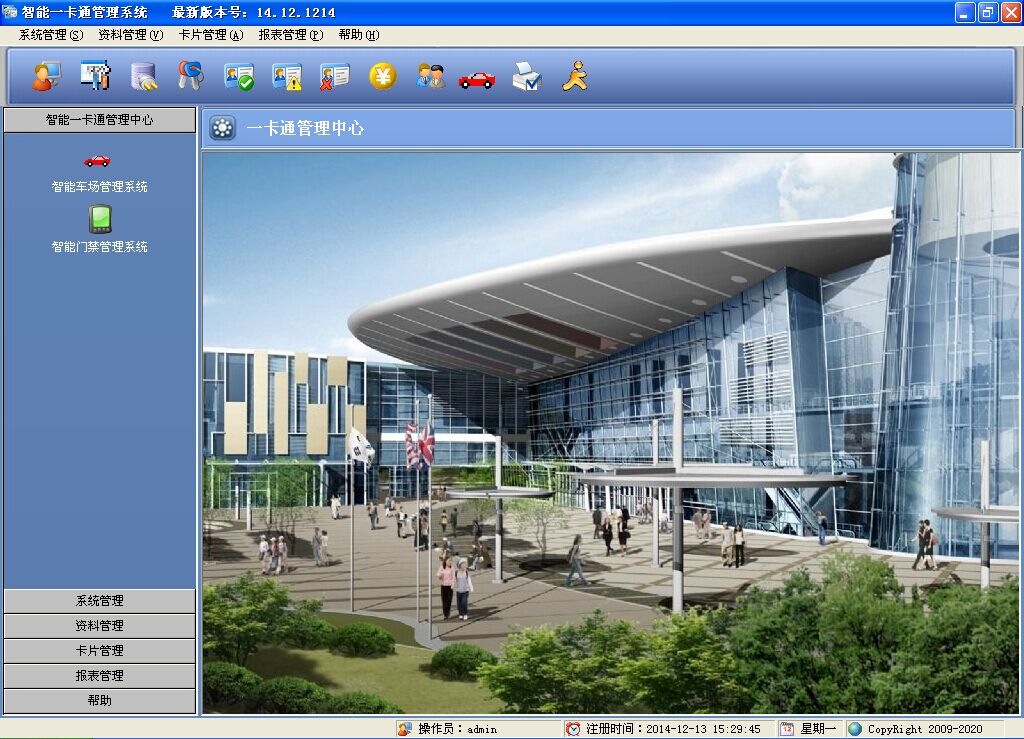Click the card-with-warning loss report icon
Viewport: 1024px width, 739px height.
(286, 75)
